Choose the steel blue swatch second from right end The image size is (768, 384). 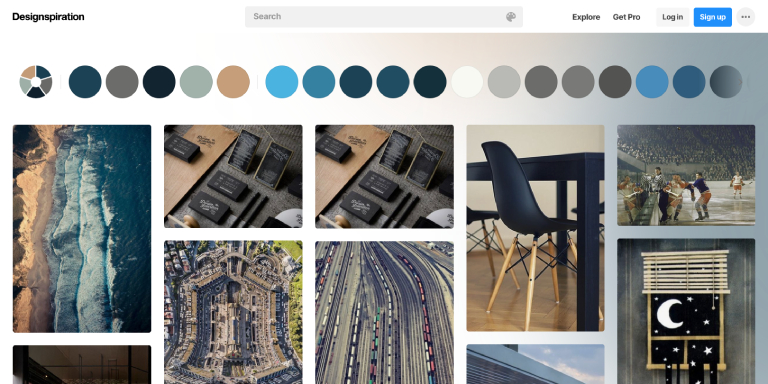click(689, 82)
